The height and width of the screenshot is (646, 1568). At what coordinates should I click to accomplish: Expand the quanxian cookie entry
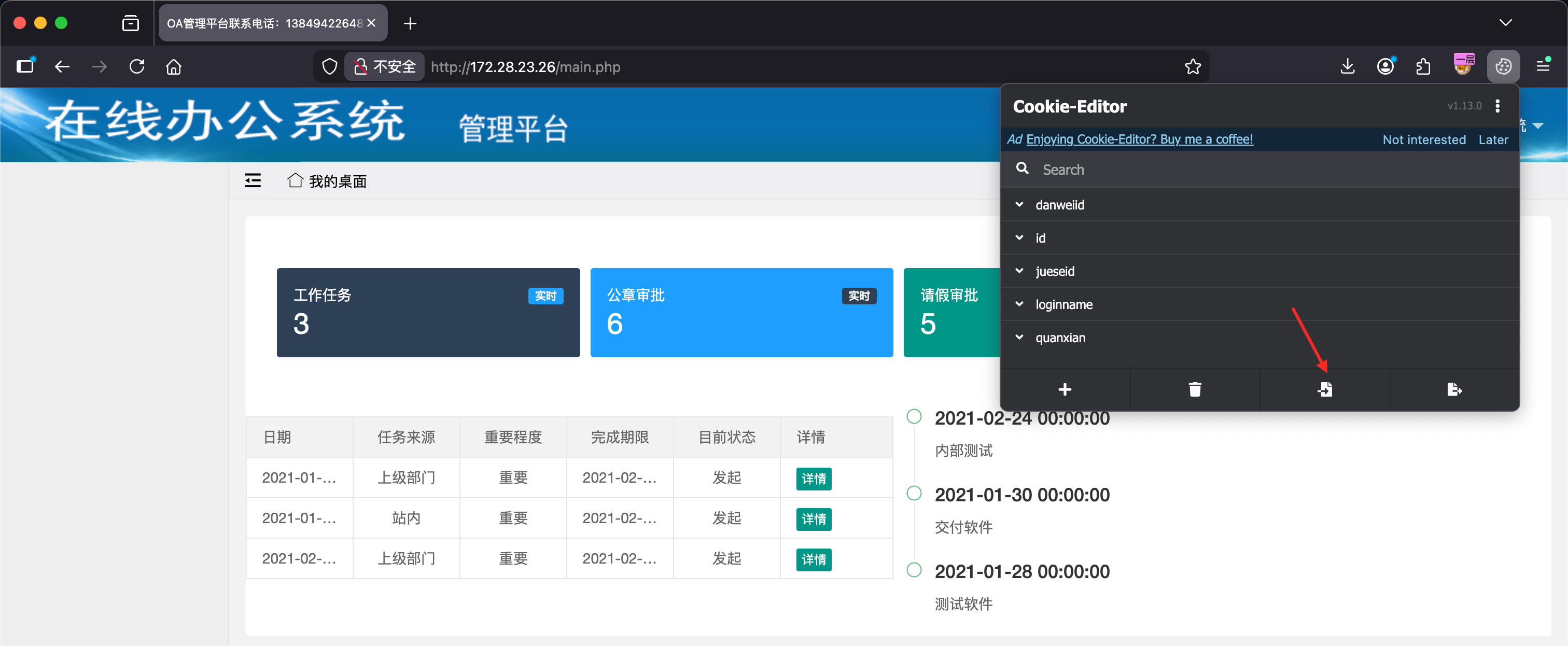pyautogui.click(x=1060, y=338)
